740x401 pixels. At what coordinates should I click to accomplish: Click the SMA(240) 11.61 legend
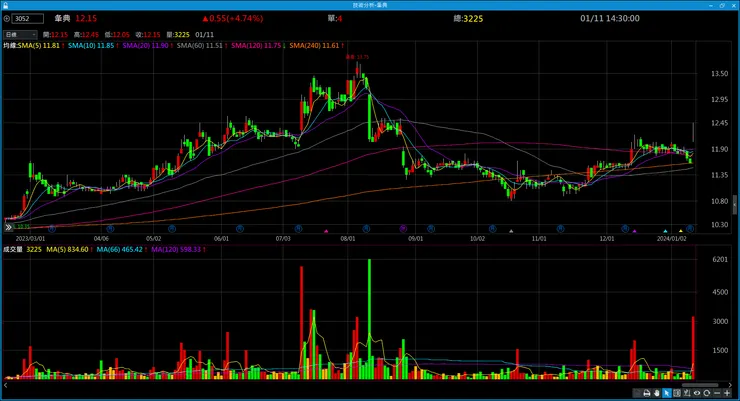pyautogui.click(x=314, y=46)
